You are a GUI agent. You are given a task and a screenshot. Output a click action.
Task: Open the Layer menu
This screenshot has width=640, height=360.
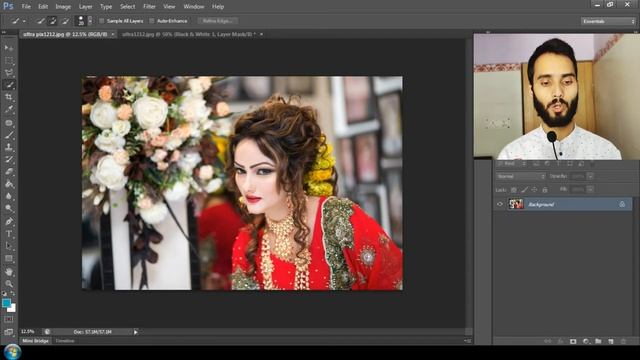coord(85,7)
